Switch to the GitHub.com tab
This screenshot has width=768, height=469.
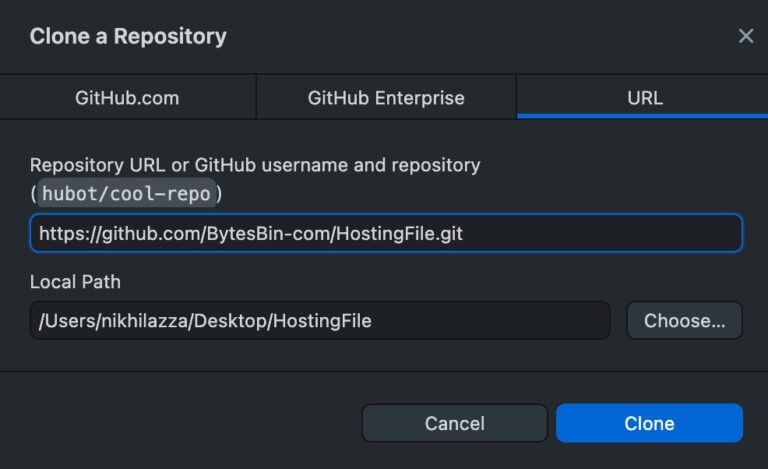(127, 97)
